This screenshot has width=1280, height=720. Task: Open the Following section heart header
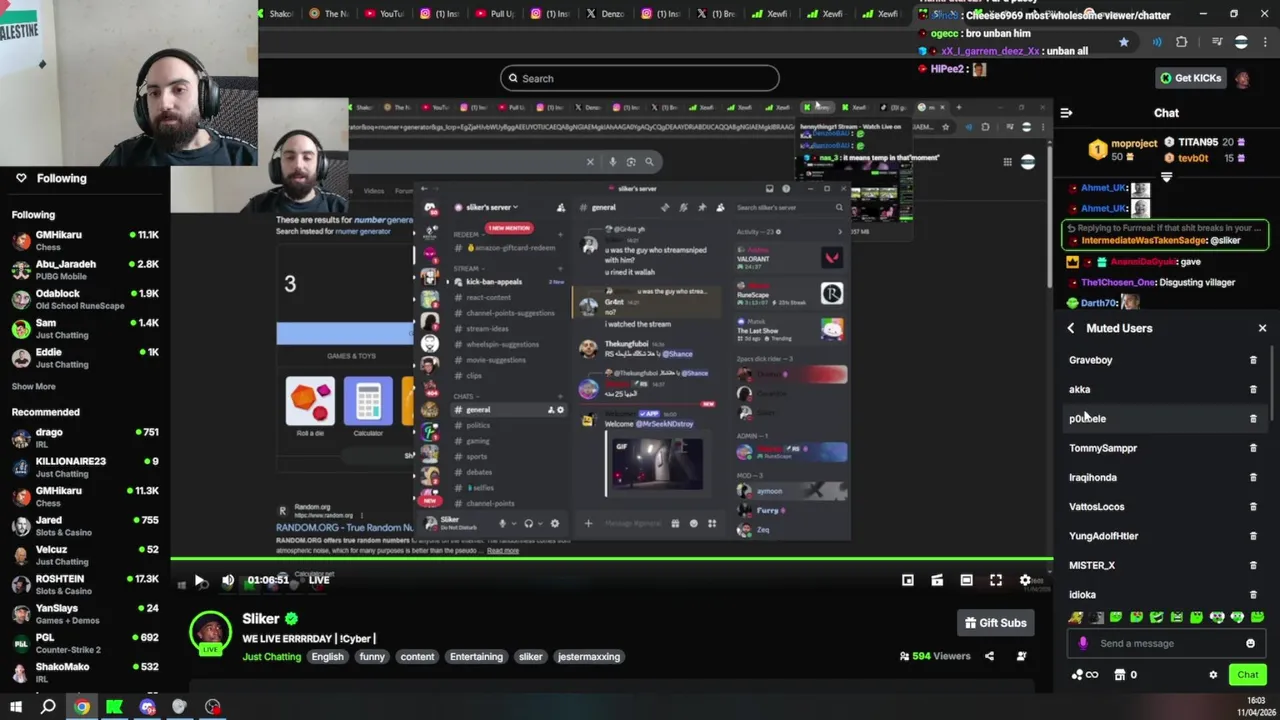(x=50, y=178)
